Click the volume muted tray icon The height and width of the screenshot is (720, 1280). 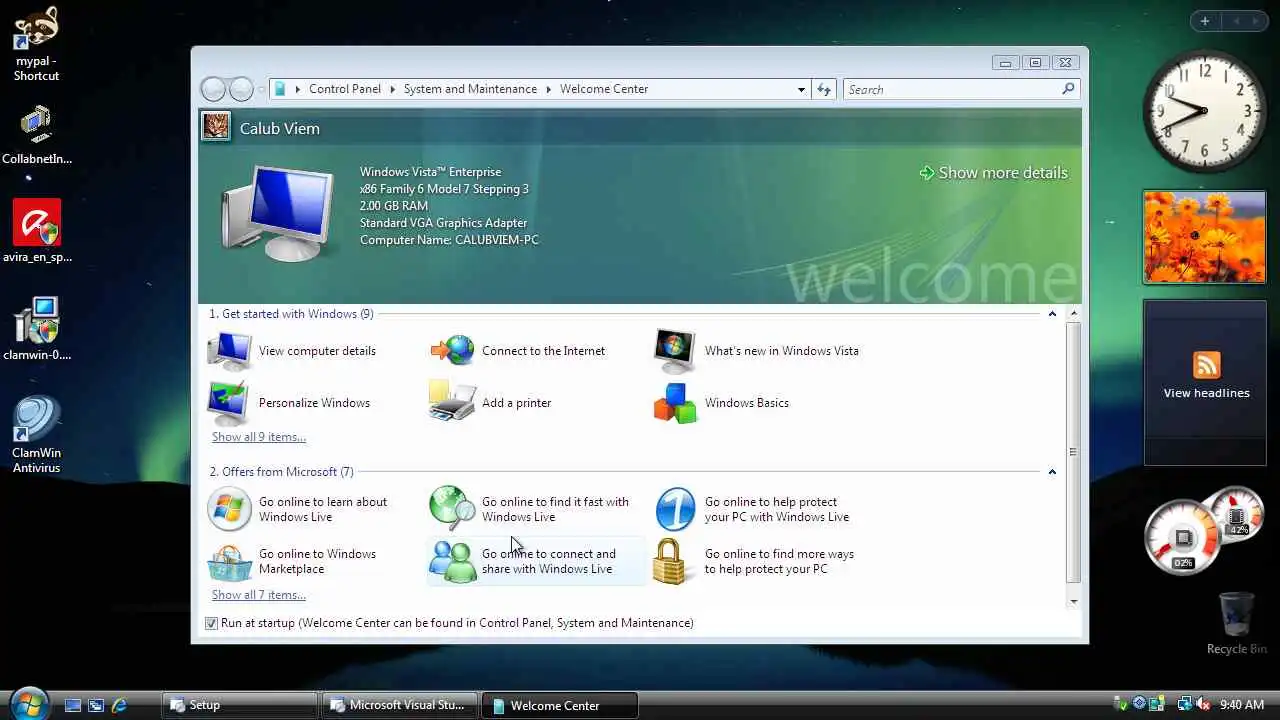tap(1203, 704)
